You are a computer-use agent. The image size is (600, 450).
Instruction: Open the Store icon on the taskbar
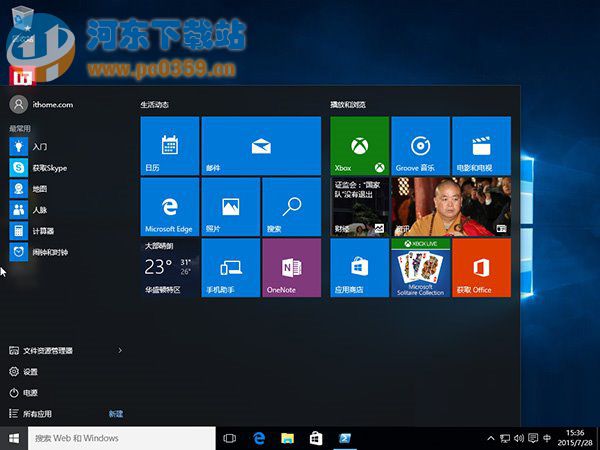point(316,438)
